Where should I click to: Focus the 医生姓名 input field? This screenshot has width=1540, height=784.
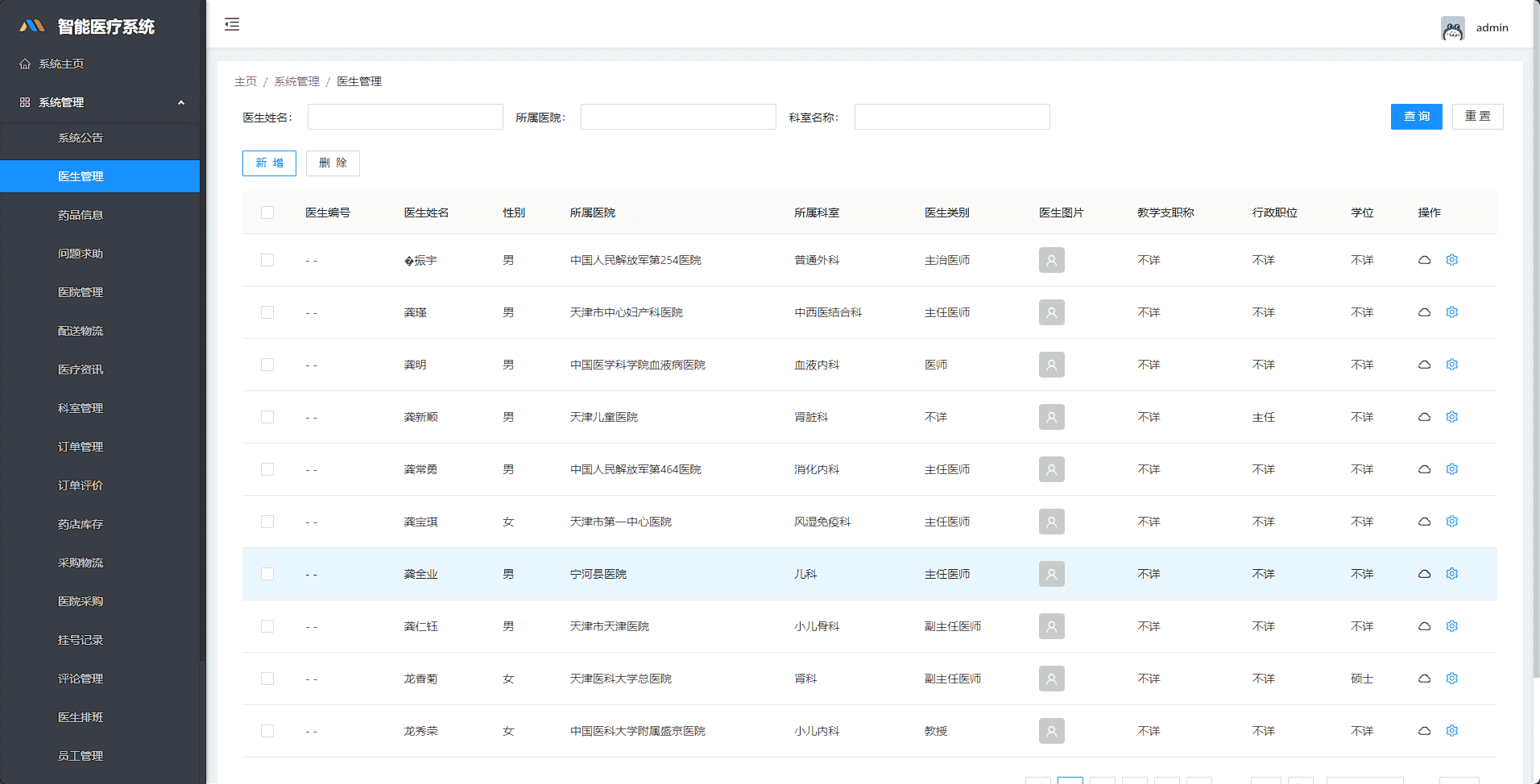[x=405, y=117]
